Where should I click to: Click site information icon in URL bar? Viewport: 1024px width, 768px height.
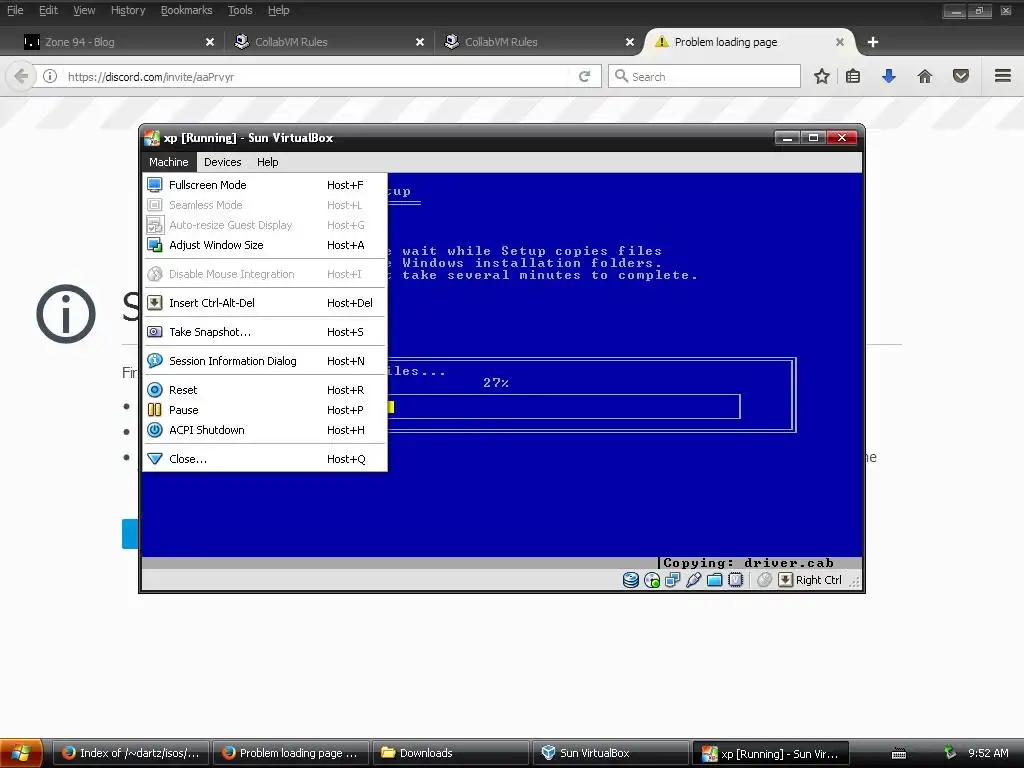[50, 76]
